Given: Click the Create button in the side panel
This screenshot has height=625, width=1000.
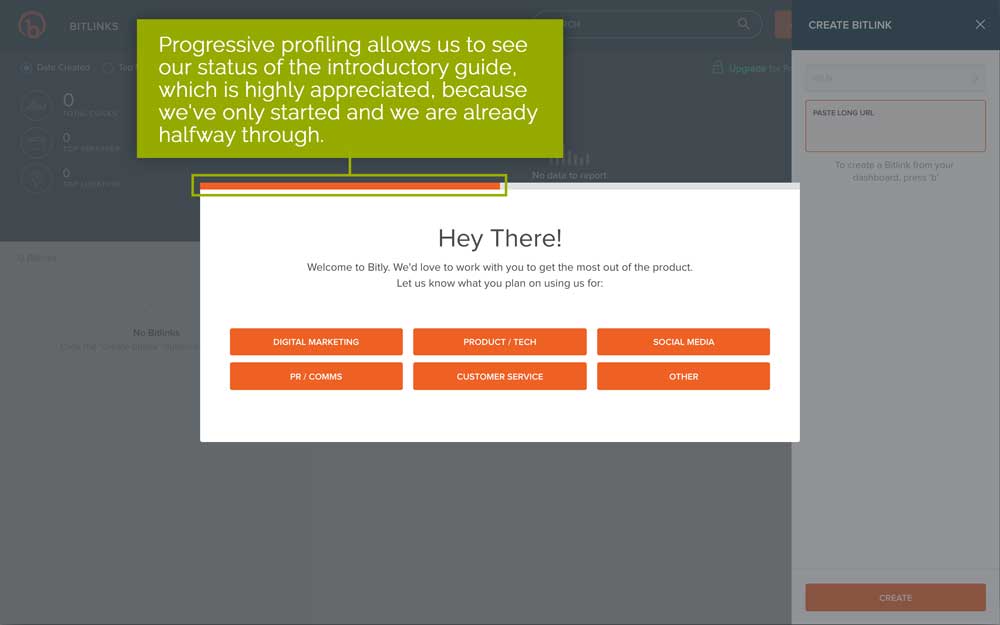Looking at the screenshot, I should click(895, 598).
